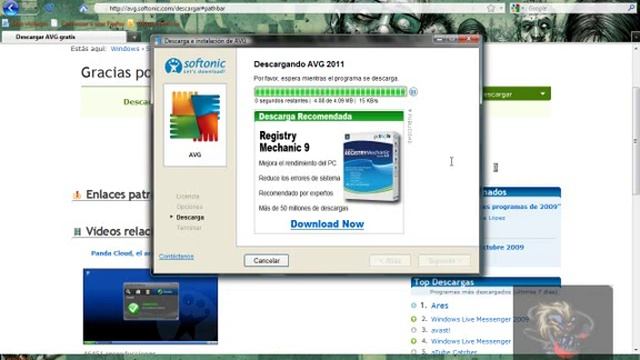Click the bookmark star in address bar
The image size is (640, 360).
tap(491, 8)
